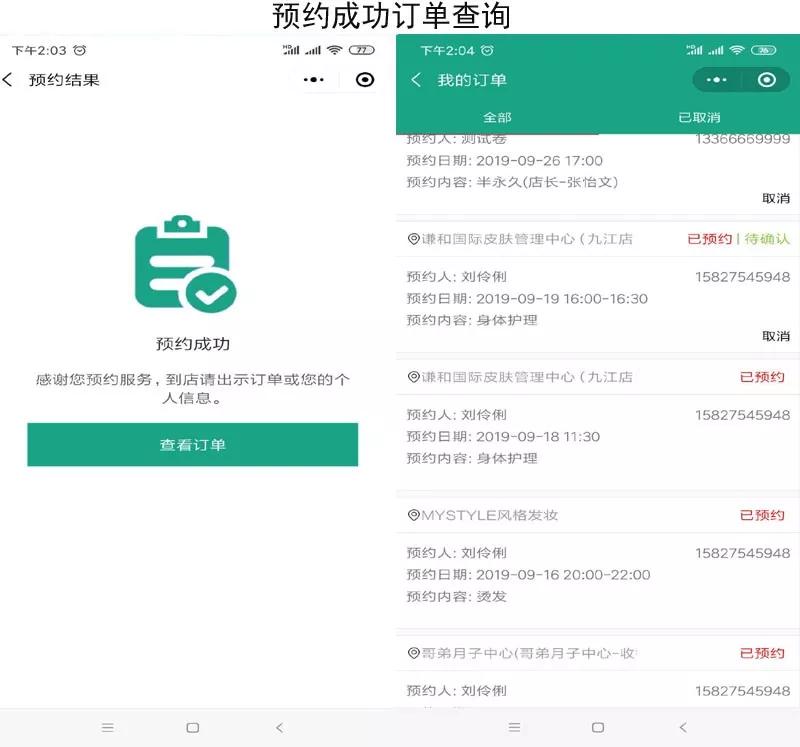Switch to the 全部 tab

click(x=497, y=117)
